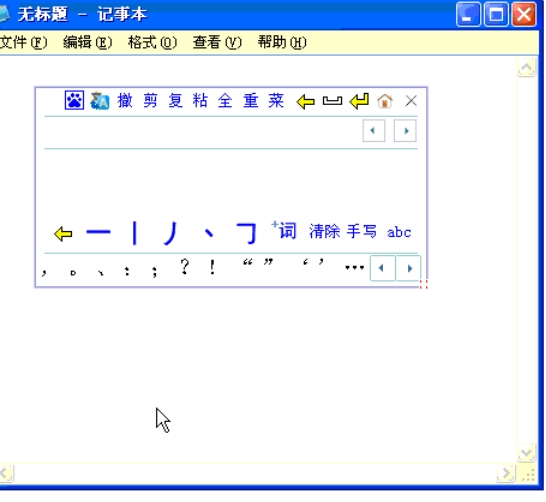Page punctuation row left with arrow
The image size is (546, 502).
click(x=382, y=268)
